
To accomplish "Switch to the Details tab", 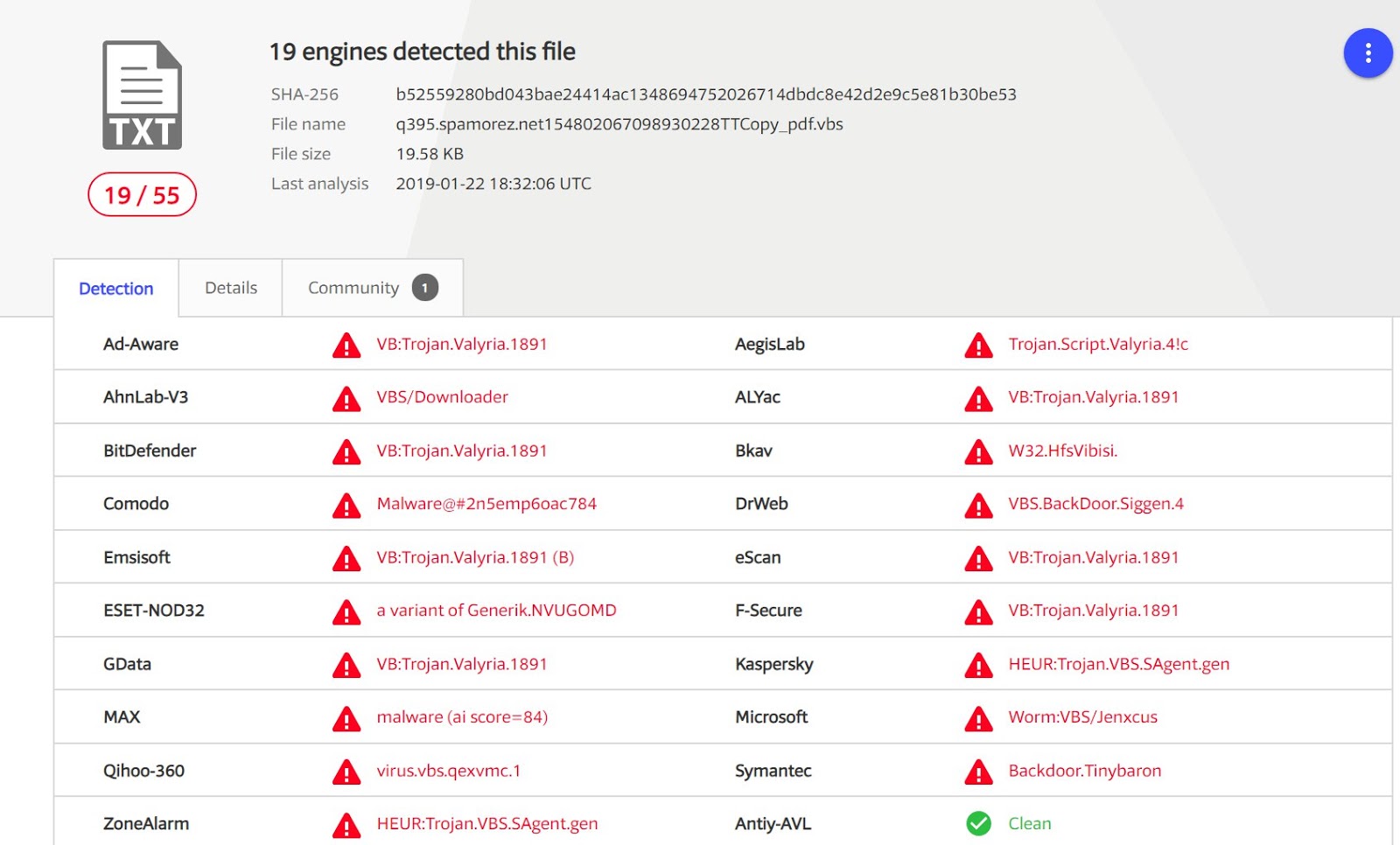I will click(x=231, y=288).
